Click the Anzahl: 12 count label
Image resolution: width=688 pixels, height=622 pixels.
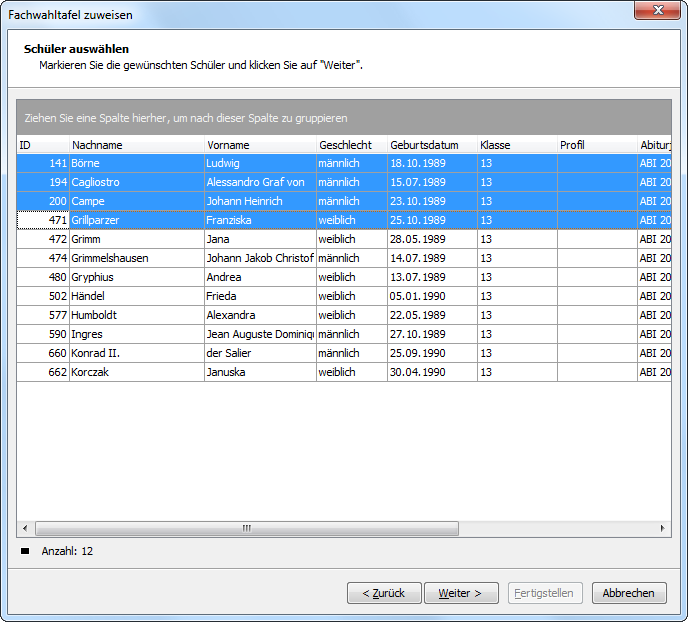pos(67,551)
